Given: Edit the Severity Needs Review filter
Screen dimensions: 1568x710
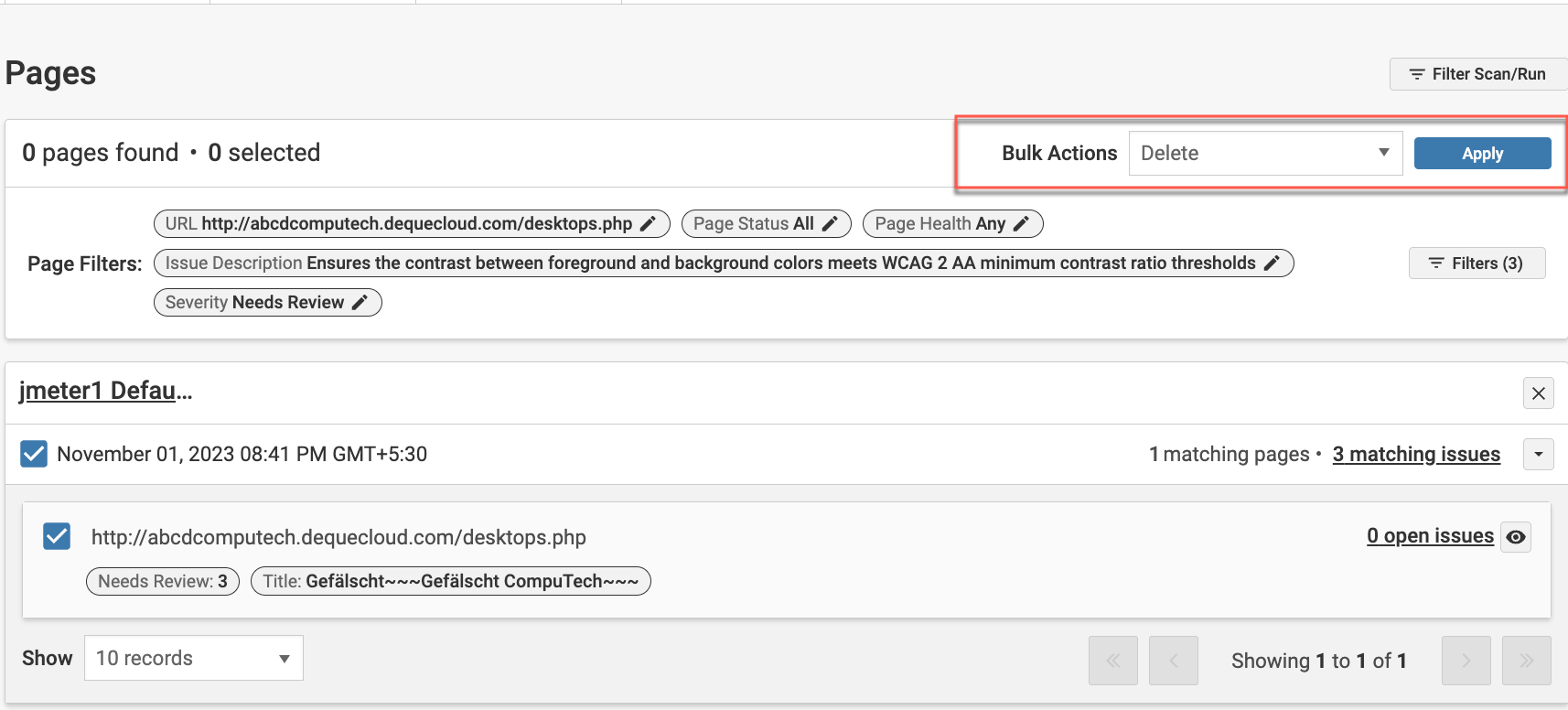Looking at the screenshot, I should point(360,303).
